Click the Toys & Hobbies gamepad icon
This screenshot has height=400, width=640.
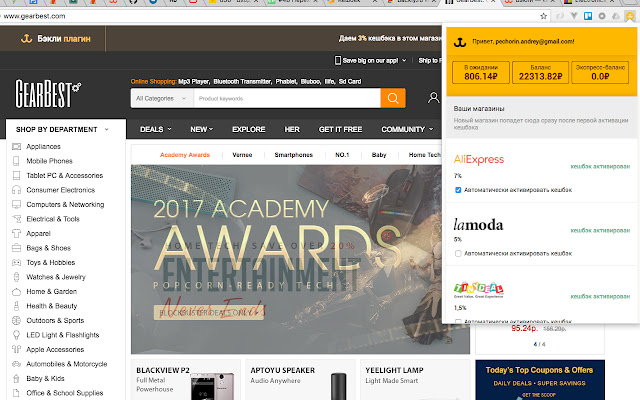(x=16, y=262)
